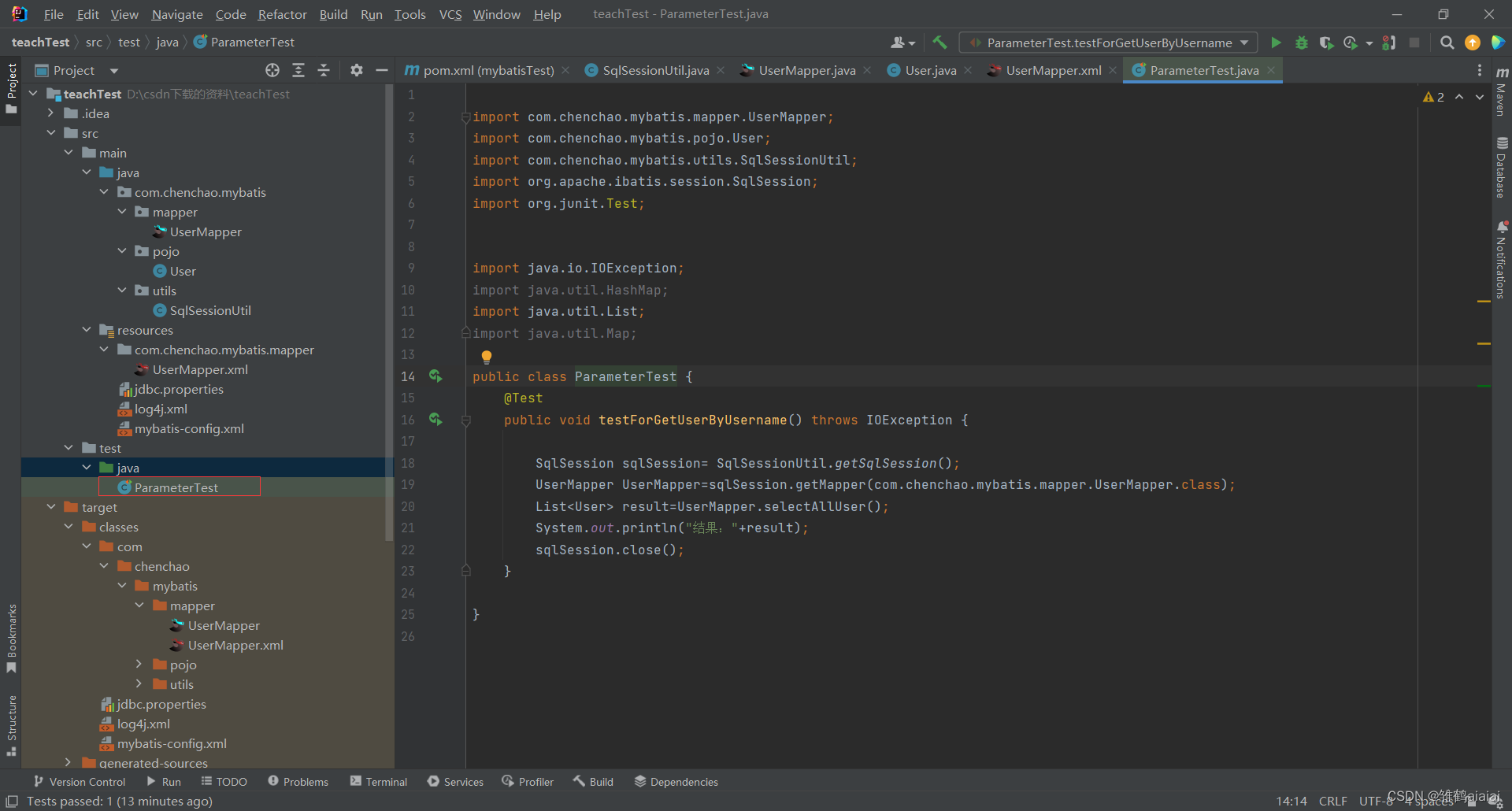Image resolution: width=1512 pixels, height=811 pixels.
Task: Open the Notifications tool window
Action: click(x=1502, y=260)
